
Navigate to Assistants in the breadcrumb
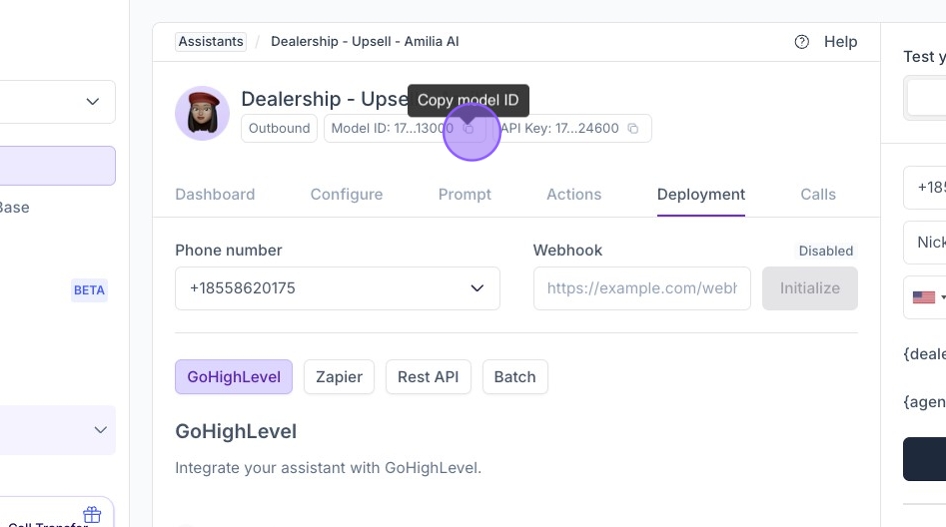coord(211,42)
